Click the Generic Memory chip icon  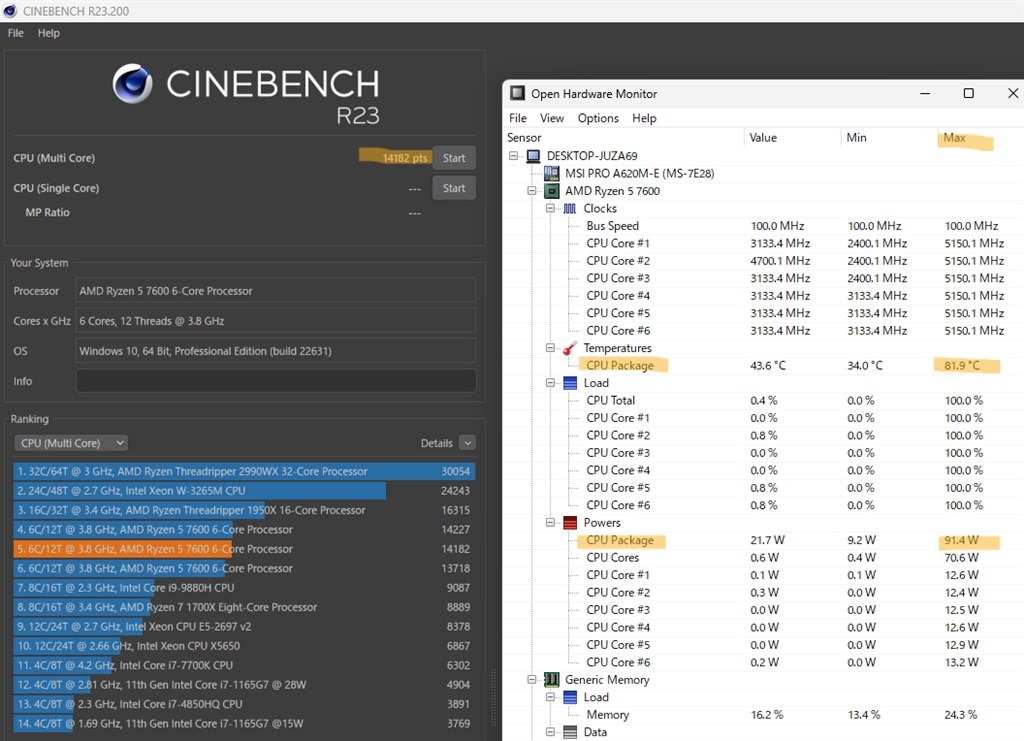pyautogui.click(x=552, y=680)
